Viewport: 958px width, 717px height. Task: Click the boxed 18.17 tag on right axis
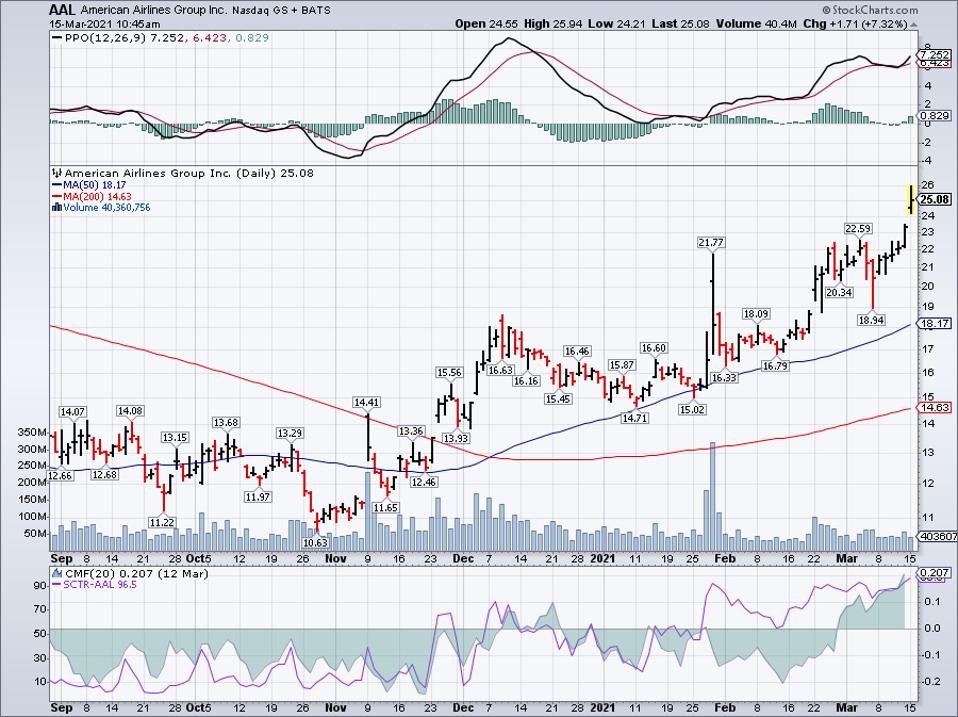point(935,324)
